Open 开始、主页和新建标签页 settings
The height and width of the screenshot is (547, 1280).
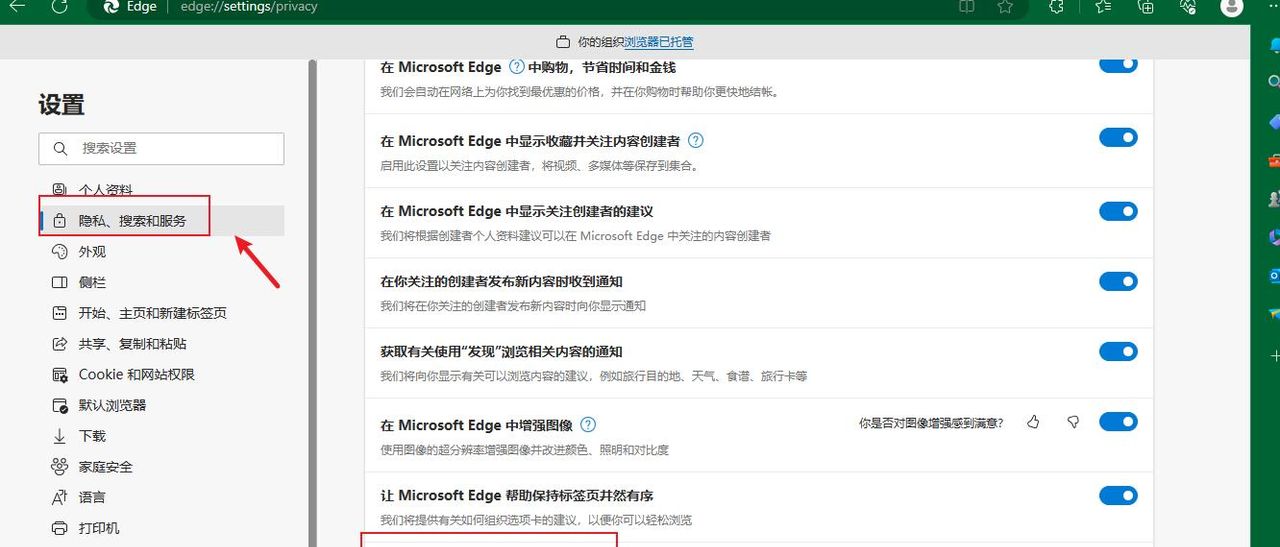162,313
